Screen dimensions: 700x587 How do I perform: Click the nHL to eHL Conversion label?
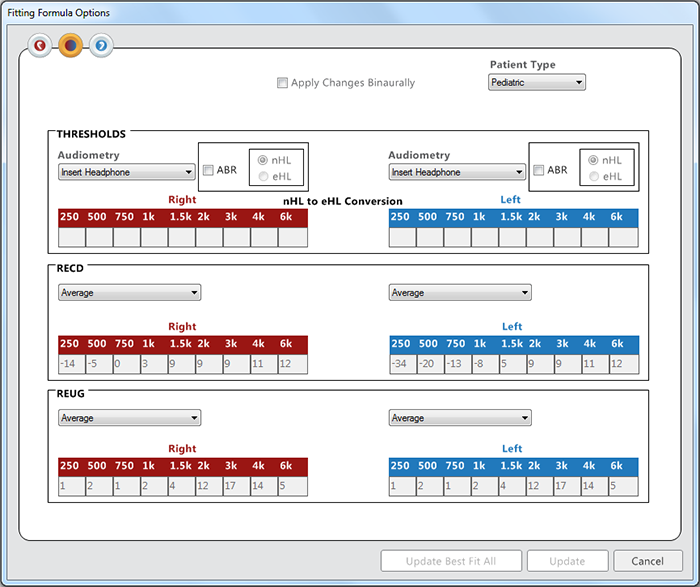[x=343, y=201]
